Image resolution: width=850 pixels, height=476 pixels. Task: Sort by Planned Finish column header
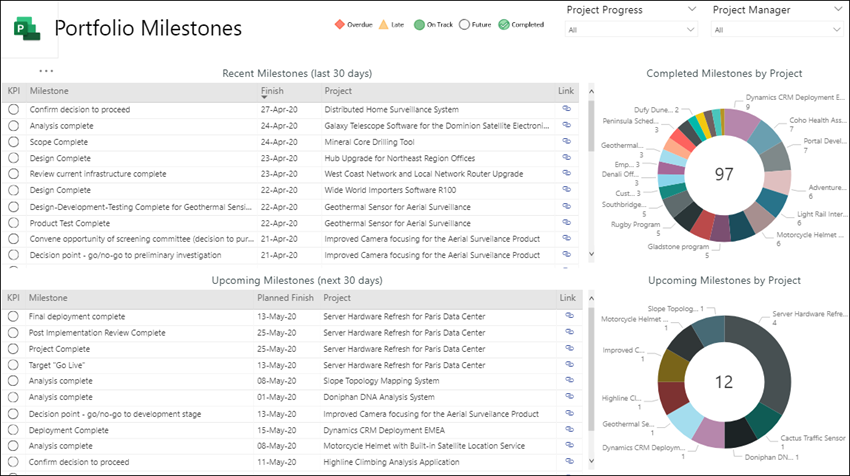pos(285,298)
